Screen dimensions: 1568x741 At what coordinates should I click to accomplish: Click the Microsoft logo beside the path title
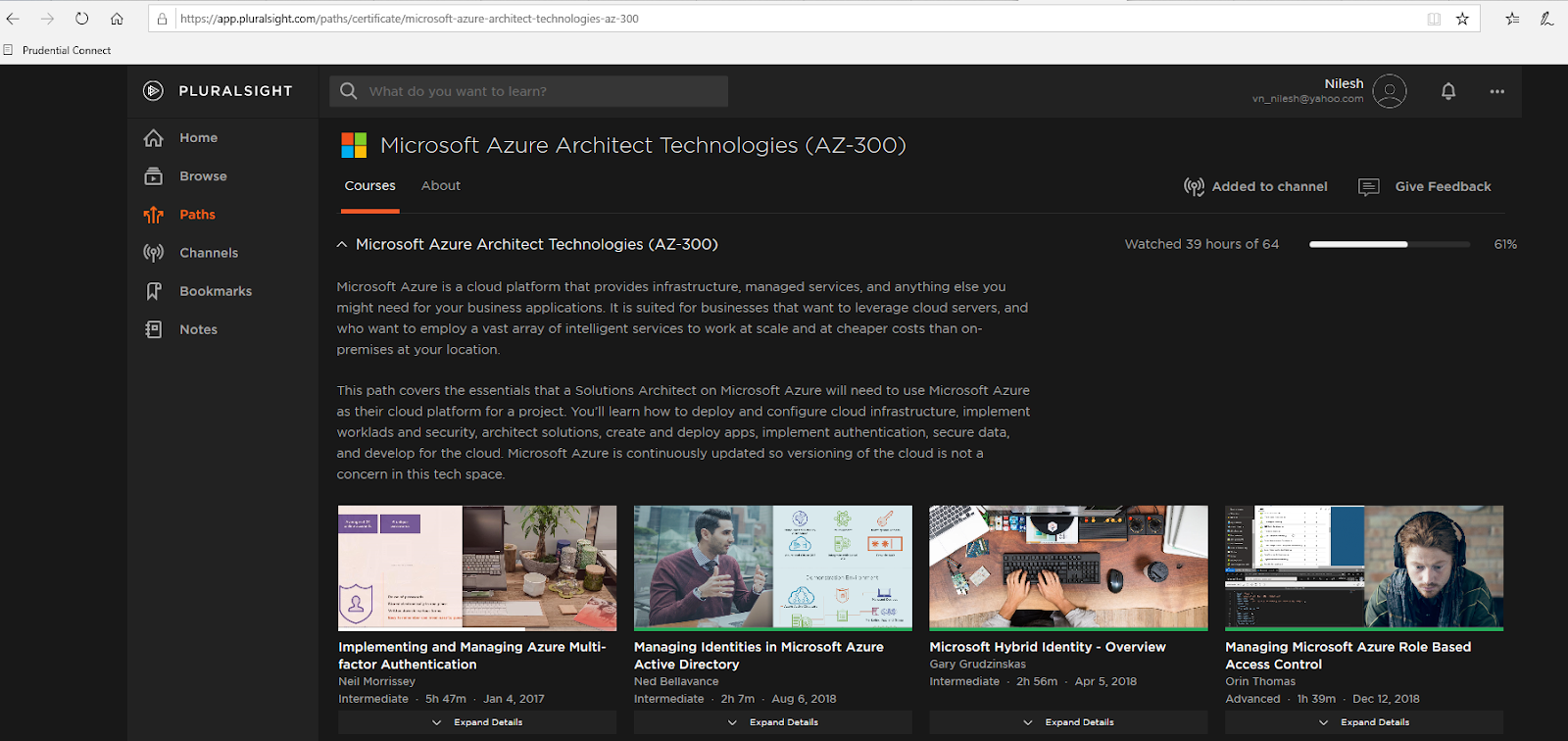(354, 145)
